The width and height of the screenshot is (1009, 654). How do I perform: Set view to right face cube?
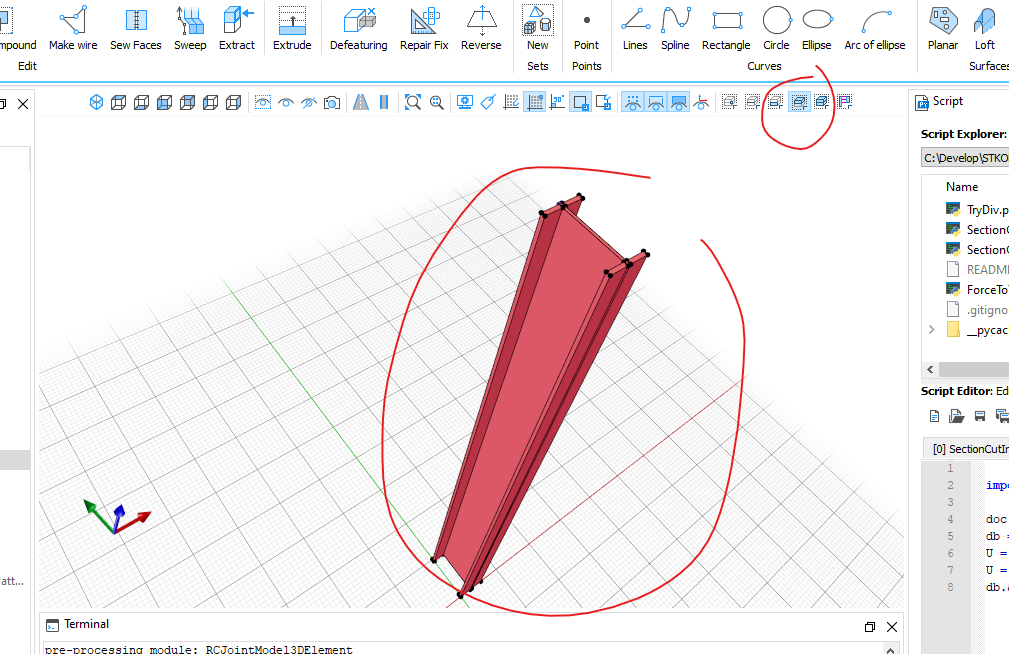[x=234, y=102]
